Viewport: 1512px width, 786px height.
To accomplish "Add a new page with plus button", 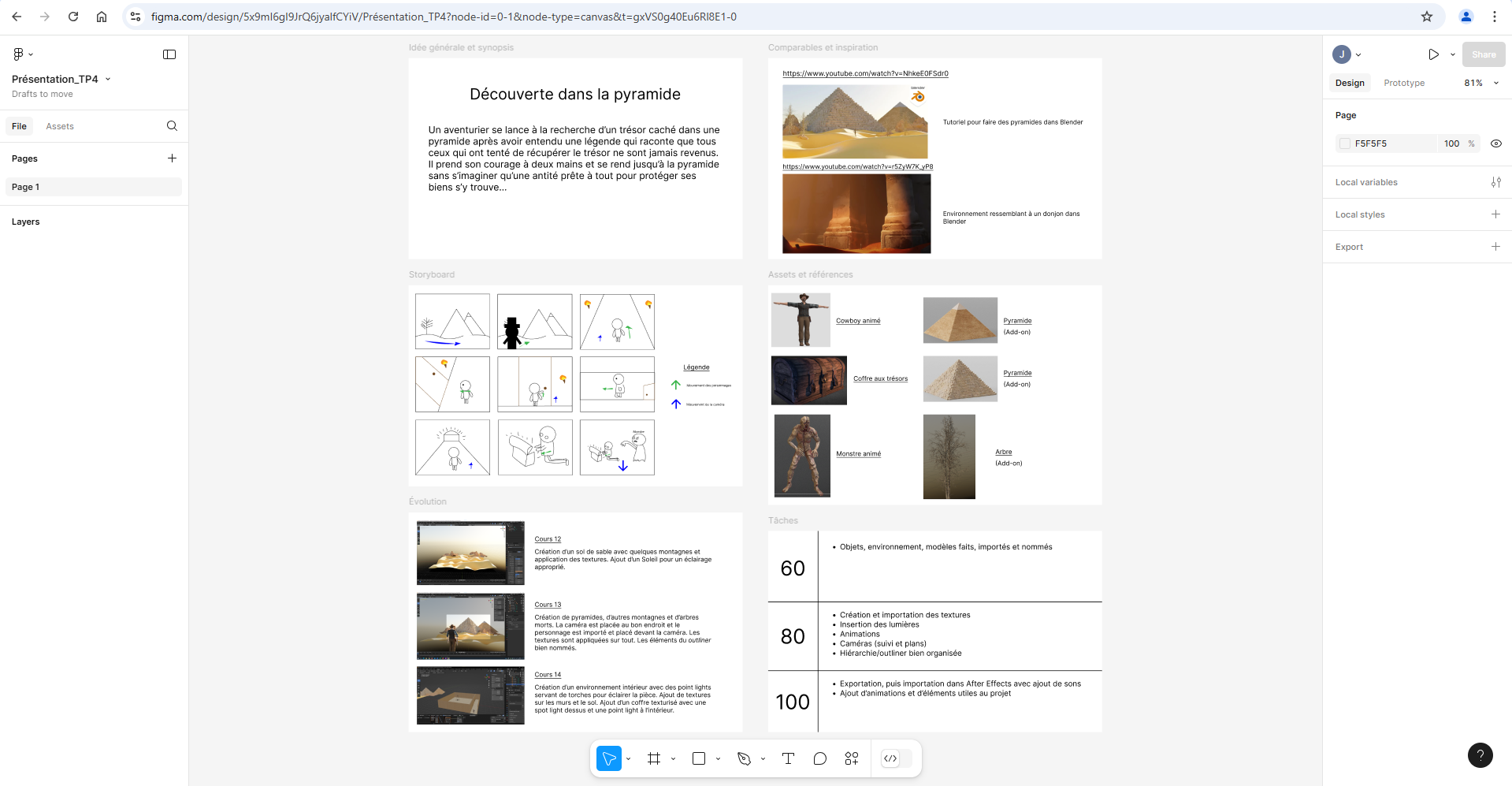I will click(x=172, y=158).
